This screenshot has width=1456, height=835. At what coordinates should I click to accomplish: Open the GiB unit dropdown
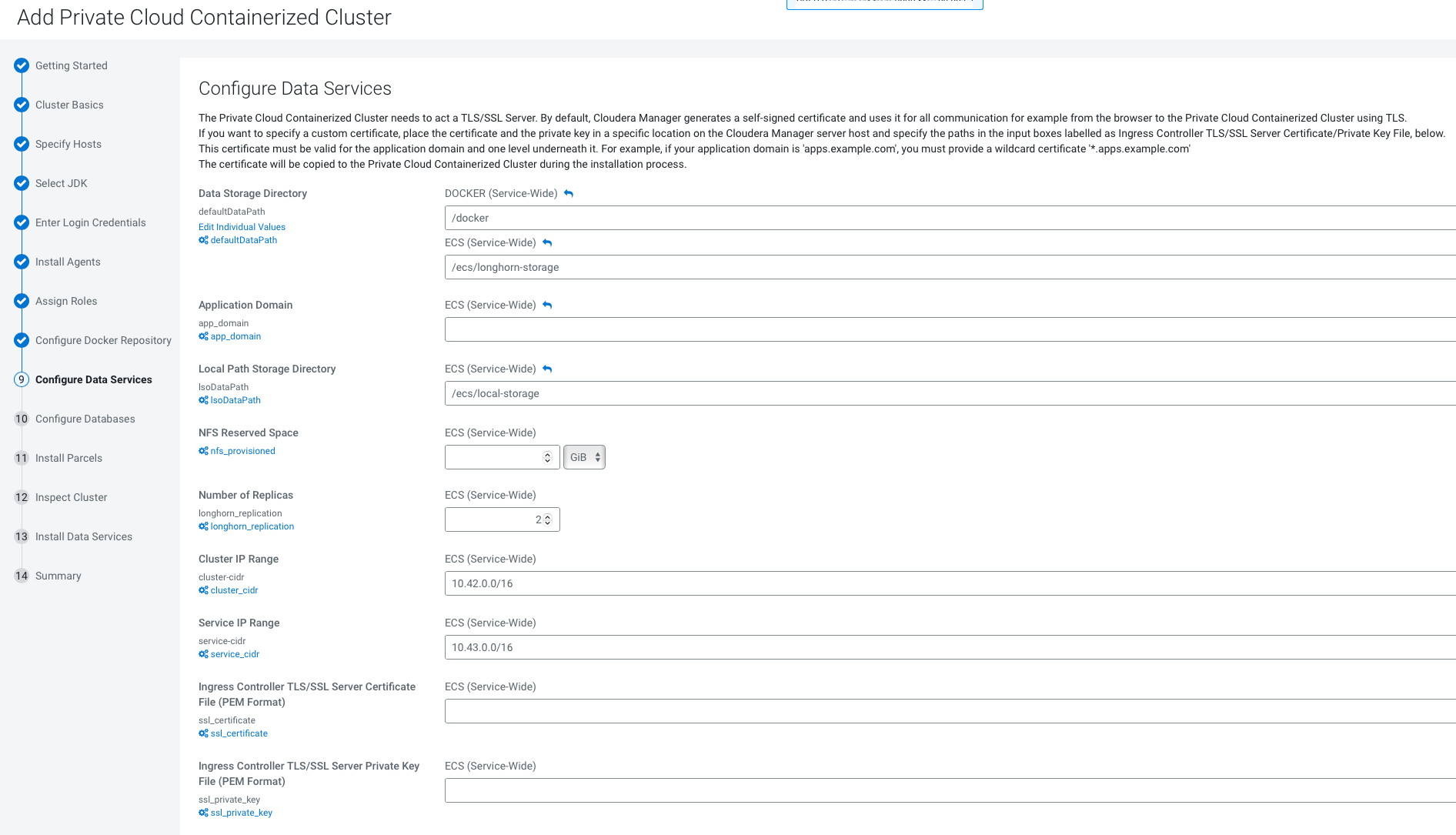pos(584,457)
